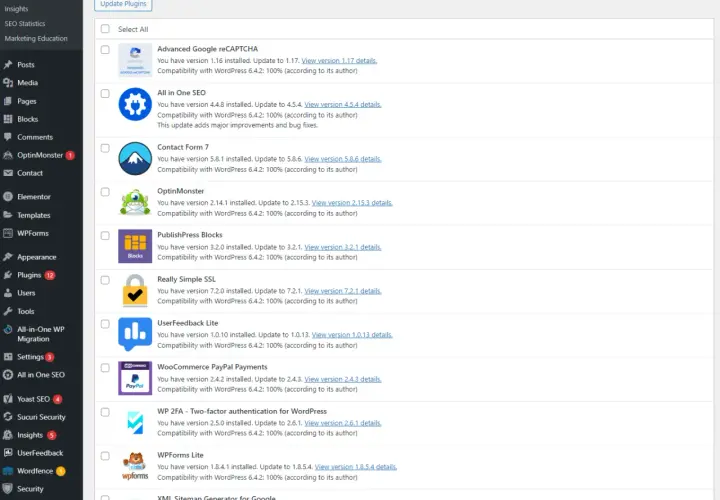This screenshot has width=720, height=500.
Task: Check the Really Simple SSL checkbox
Action: pyautogui.click(x=105, y=280)
